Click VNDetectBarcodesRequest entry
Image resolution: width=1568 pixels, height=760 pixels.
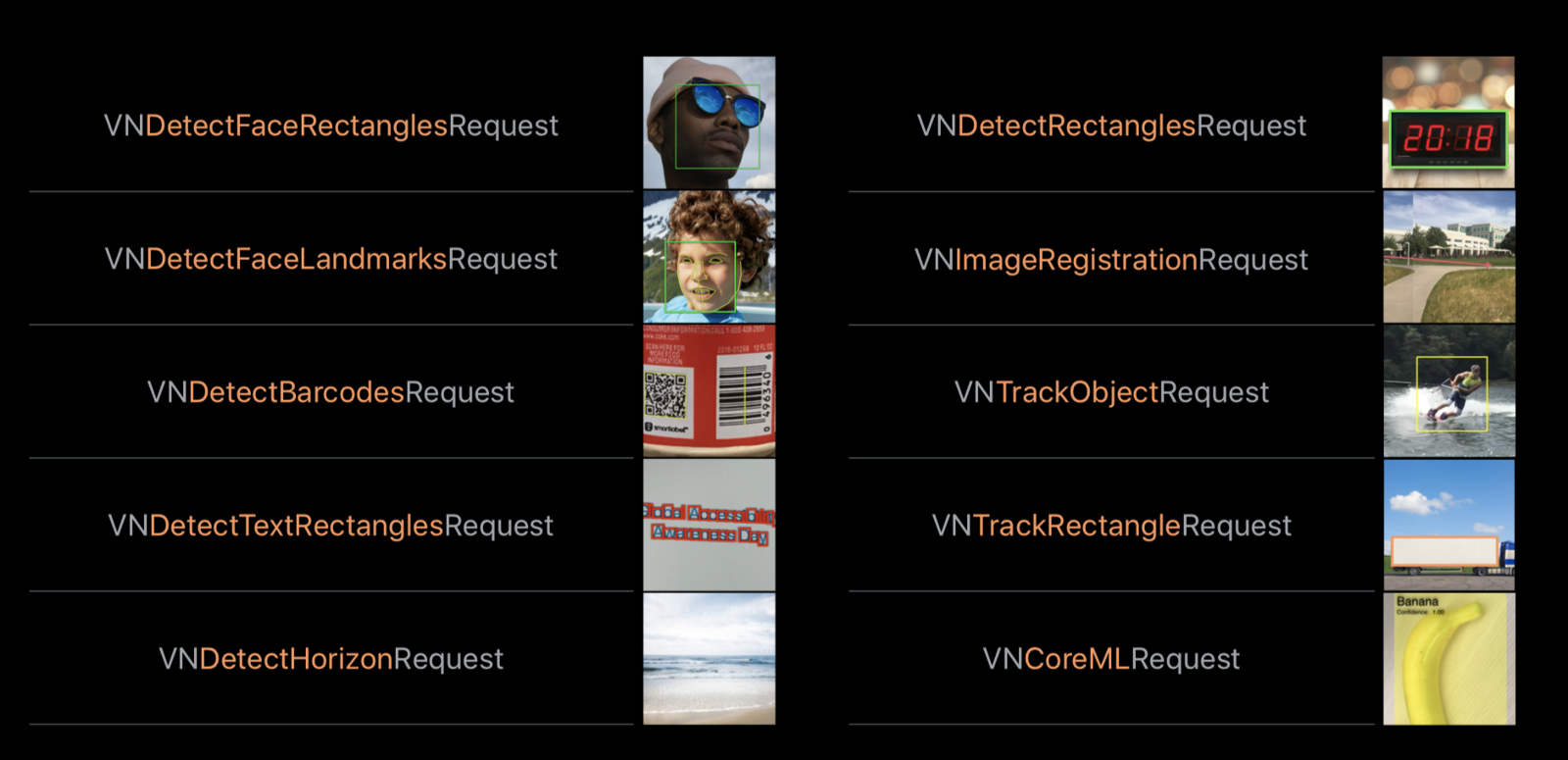[x=331, y=392]
